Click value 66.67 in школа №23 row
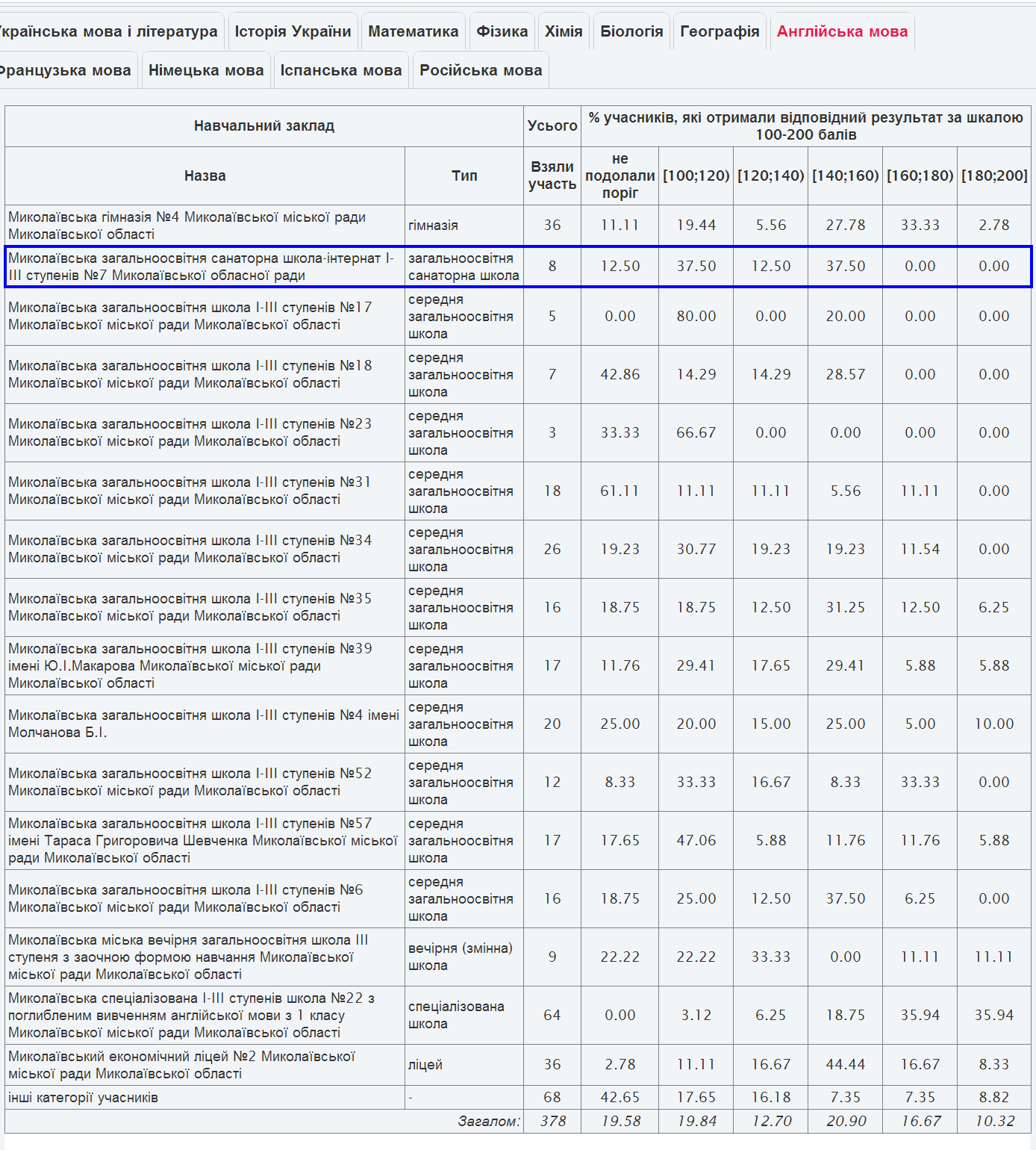Image resolution: width=1036 pixels, height=1150 pixels. pos(696,432)
